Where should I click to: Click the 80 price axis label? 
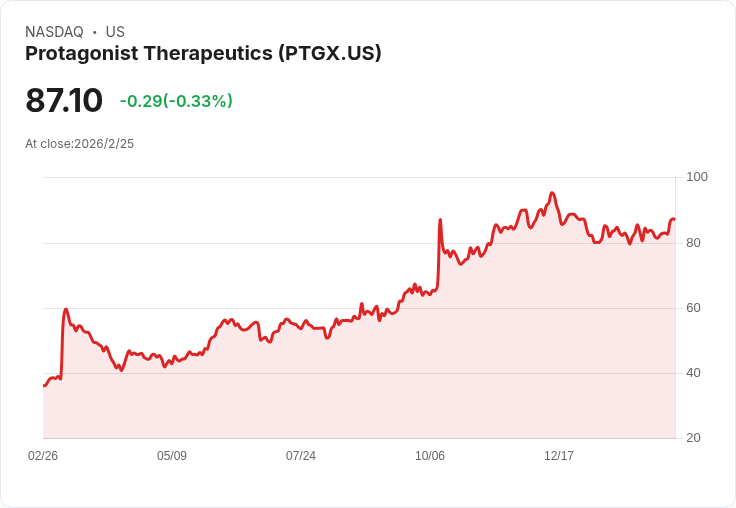pos(693,243)
